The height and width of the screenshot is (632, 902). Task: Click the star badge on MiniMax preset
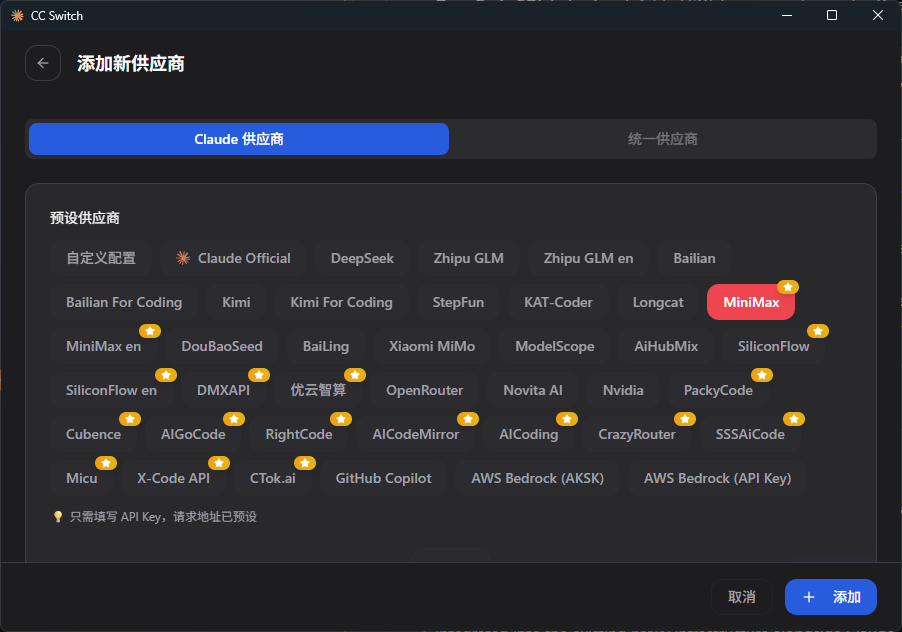click(788, 287)
